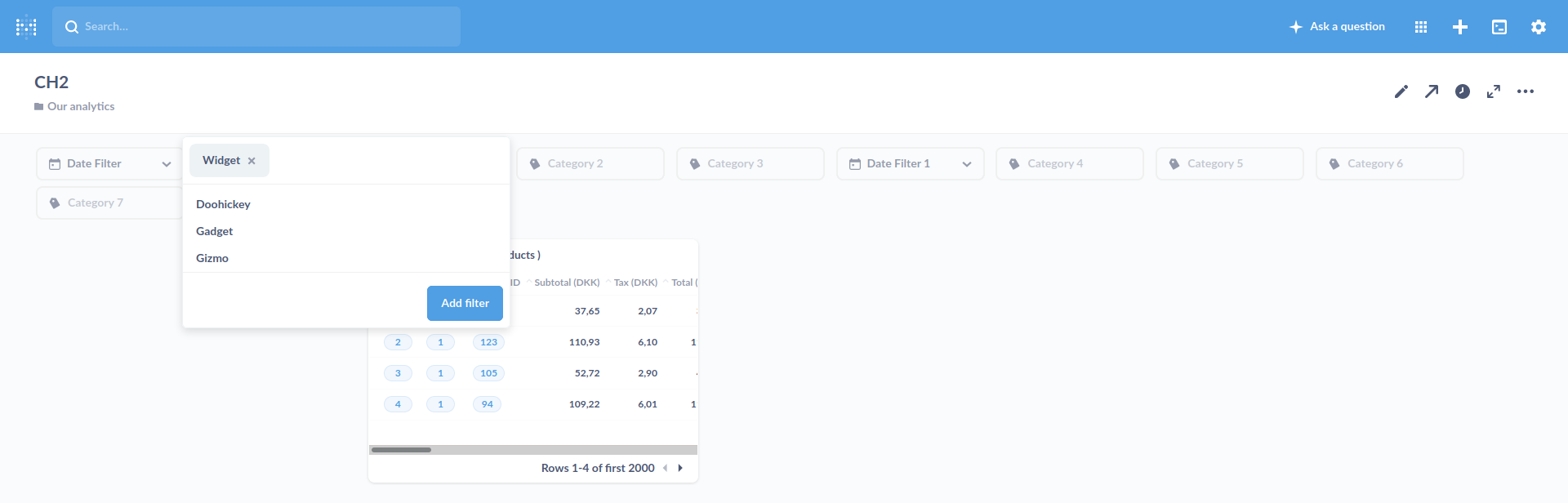Click Category 4 tag icon

pos(1014,164)
